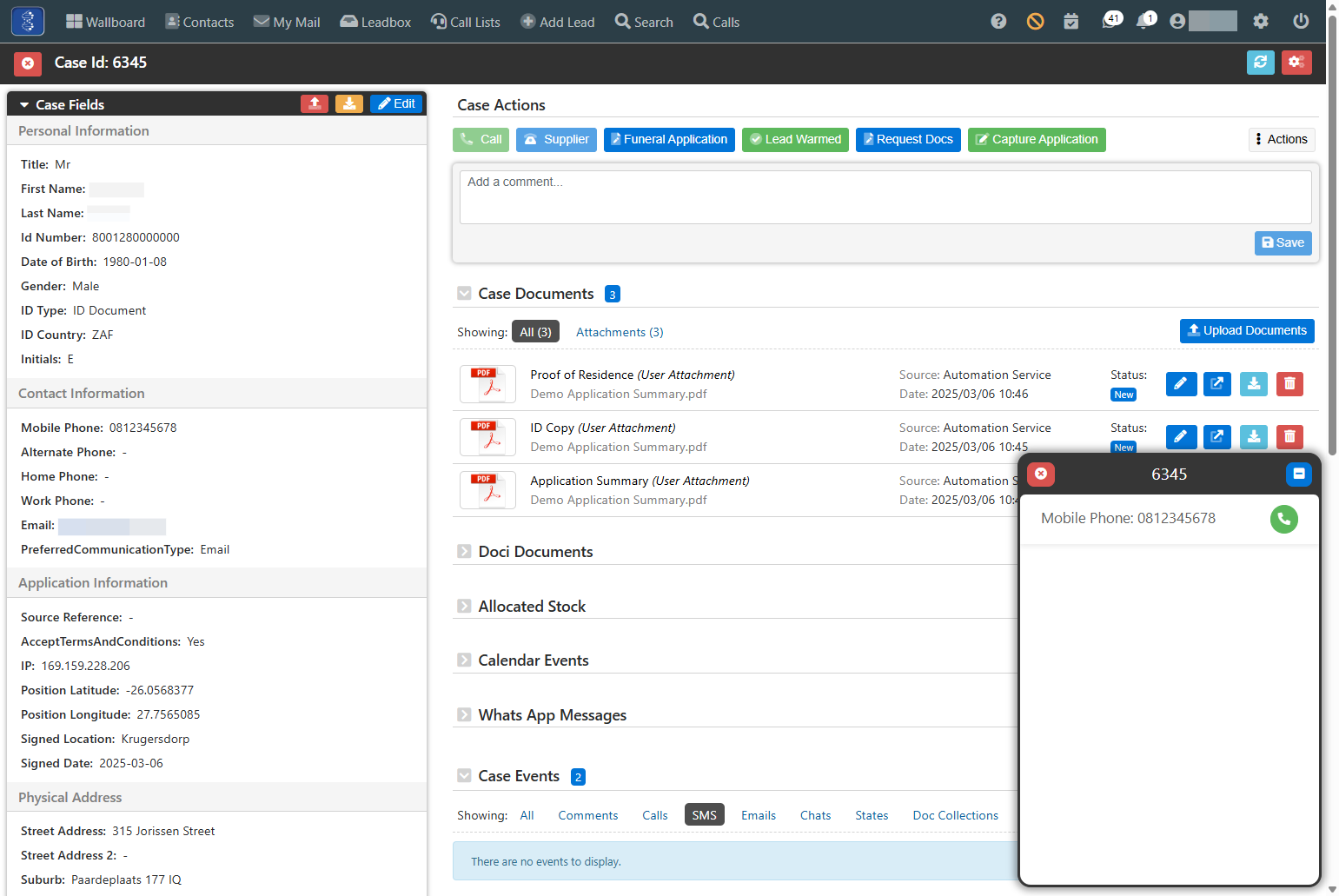Download the Proof of Residence document
The width and height of the screenshot is (1339, 896).
coord(1254,384)
